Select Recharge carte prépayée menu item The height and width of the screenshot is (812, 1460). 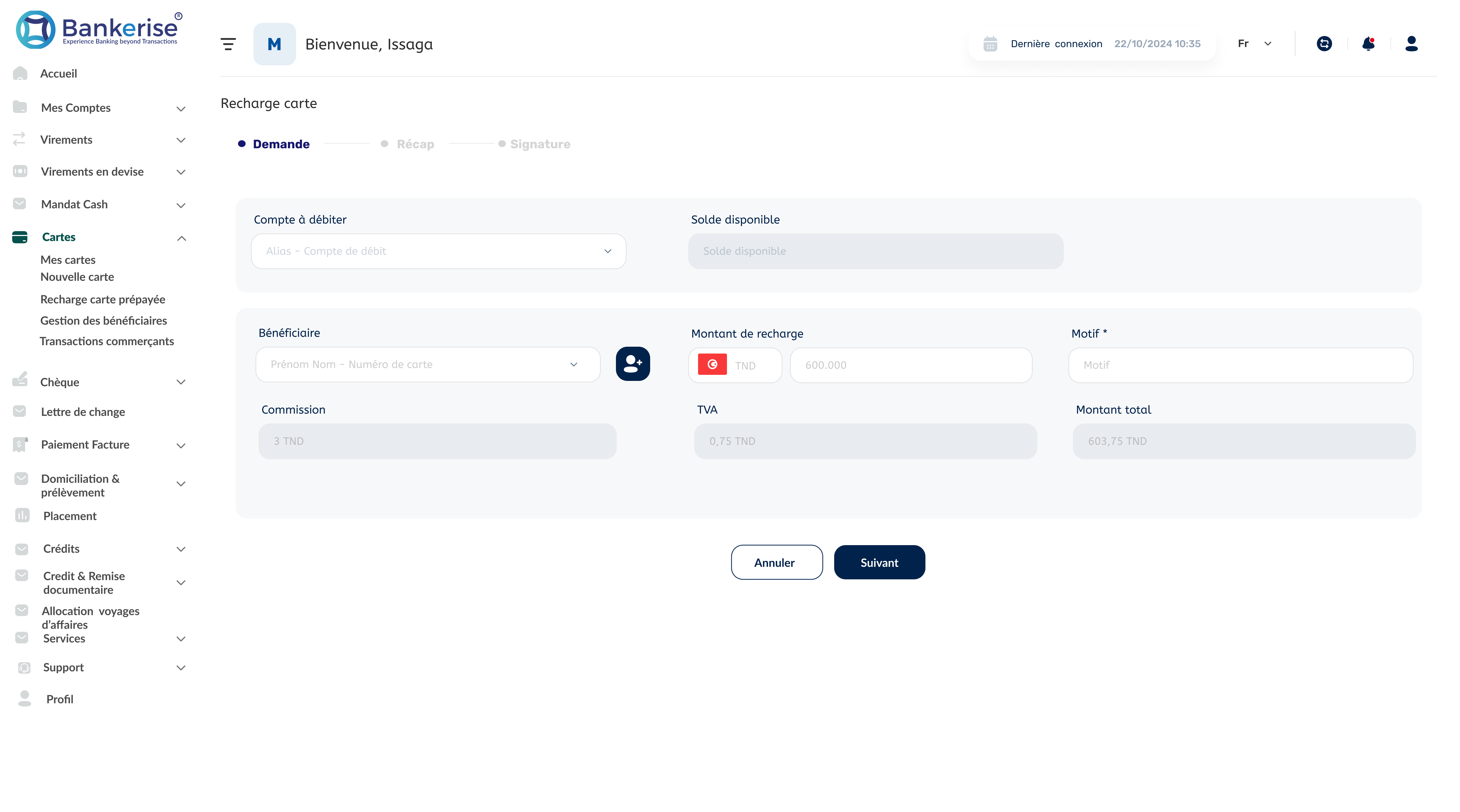point(103,299)
